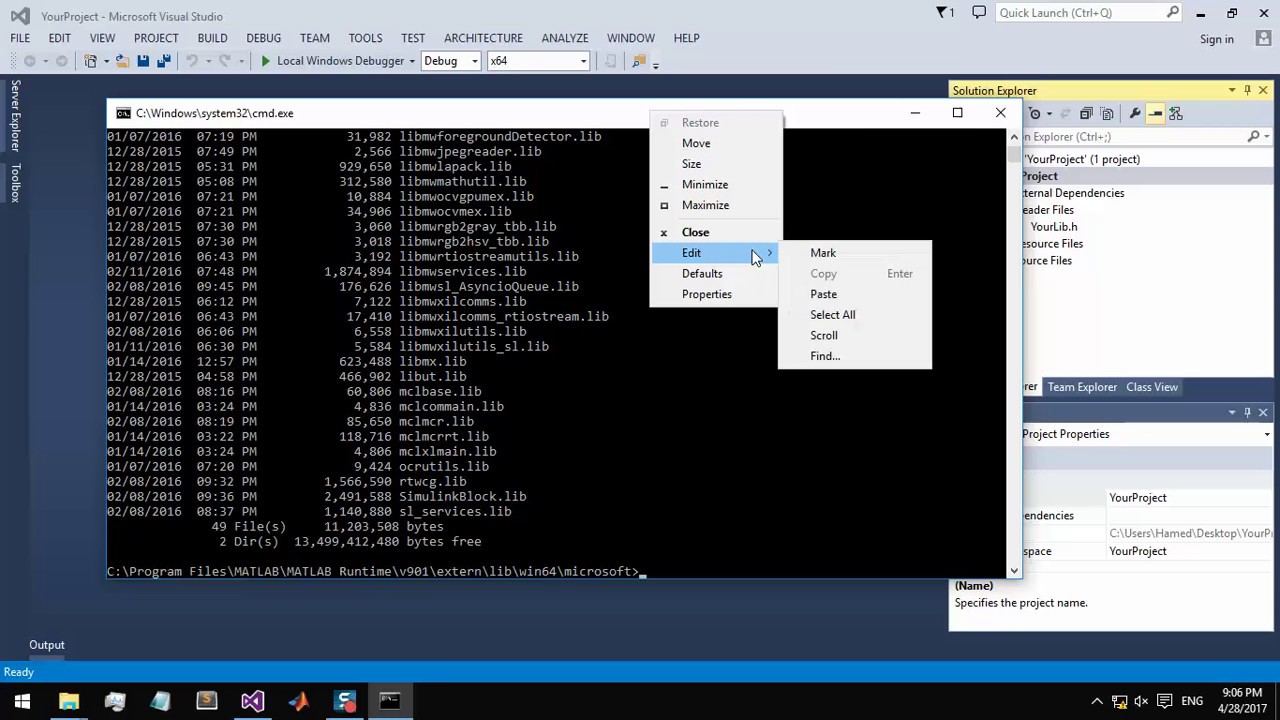Switch to Class View tab

point(1152,387)
